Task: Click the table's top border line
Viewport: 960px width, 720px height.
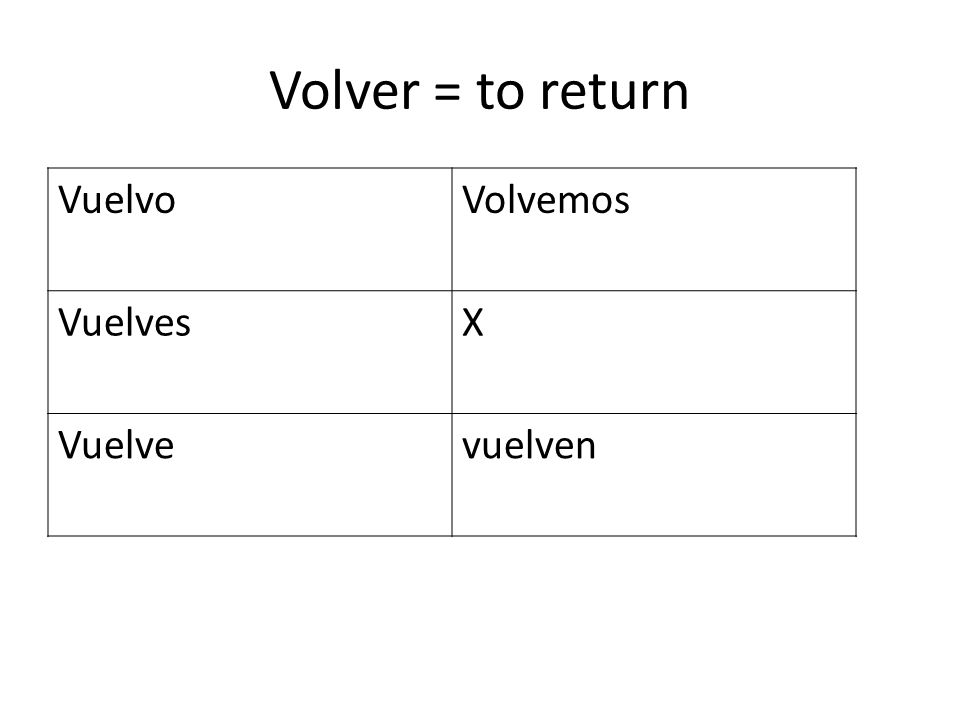Action: (452, 168)
